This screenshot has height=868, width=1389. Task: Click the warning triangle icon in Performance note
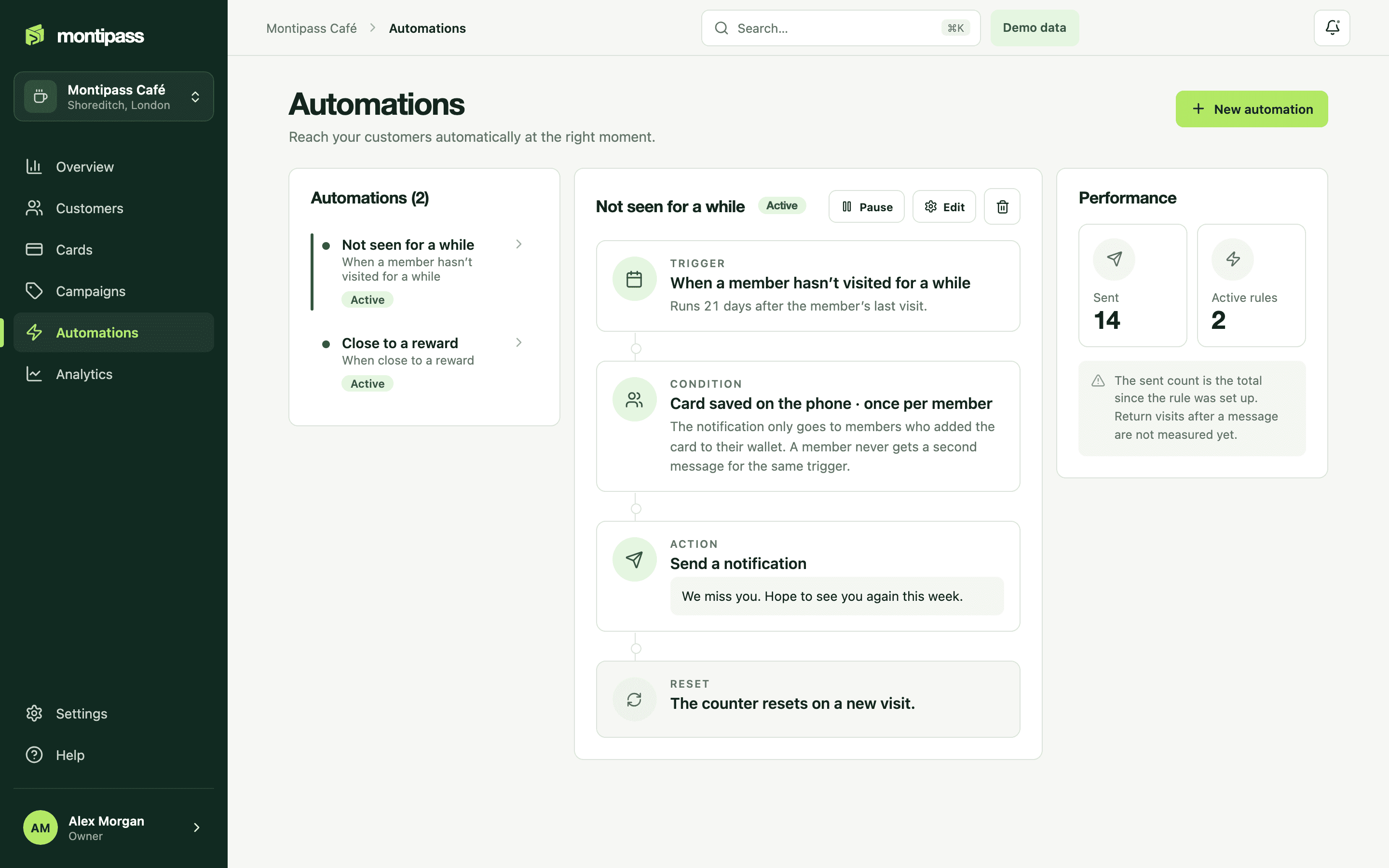click(1098, 380)
